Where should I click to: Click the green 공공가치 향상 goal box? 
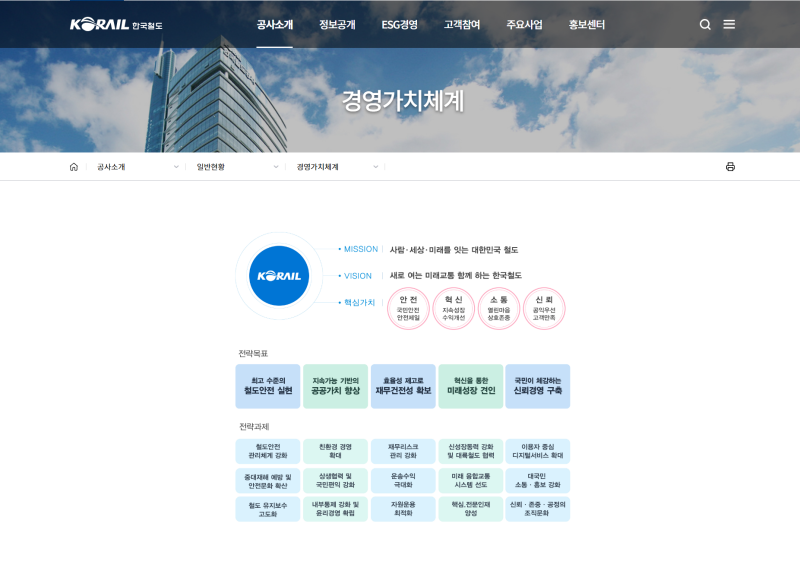click(335, 386)
